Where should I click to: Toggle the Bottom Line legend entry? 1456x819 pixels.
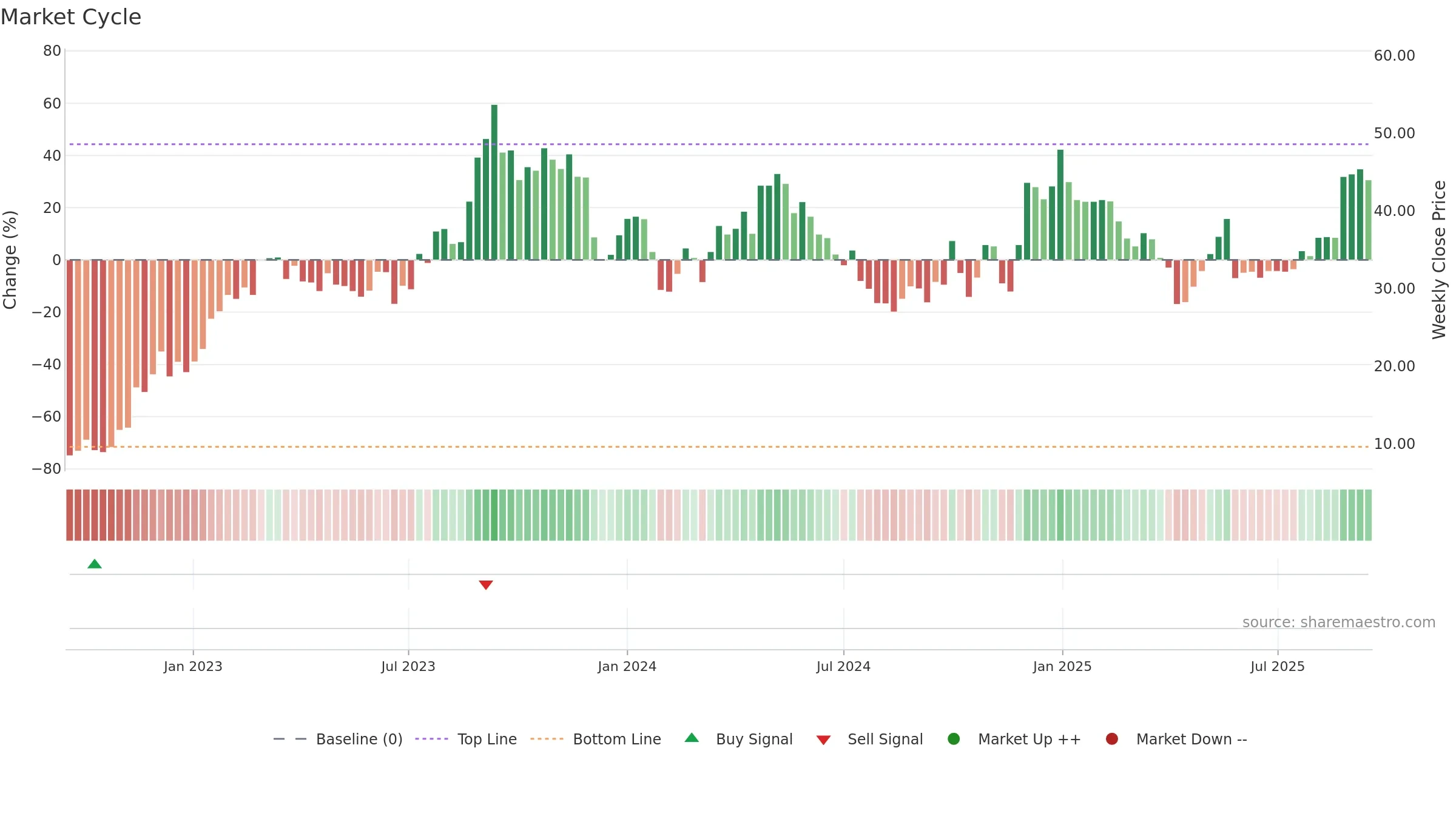596,739
